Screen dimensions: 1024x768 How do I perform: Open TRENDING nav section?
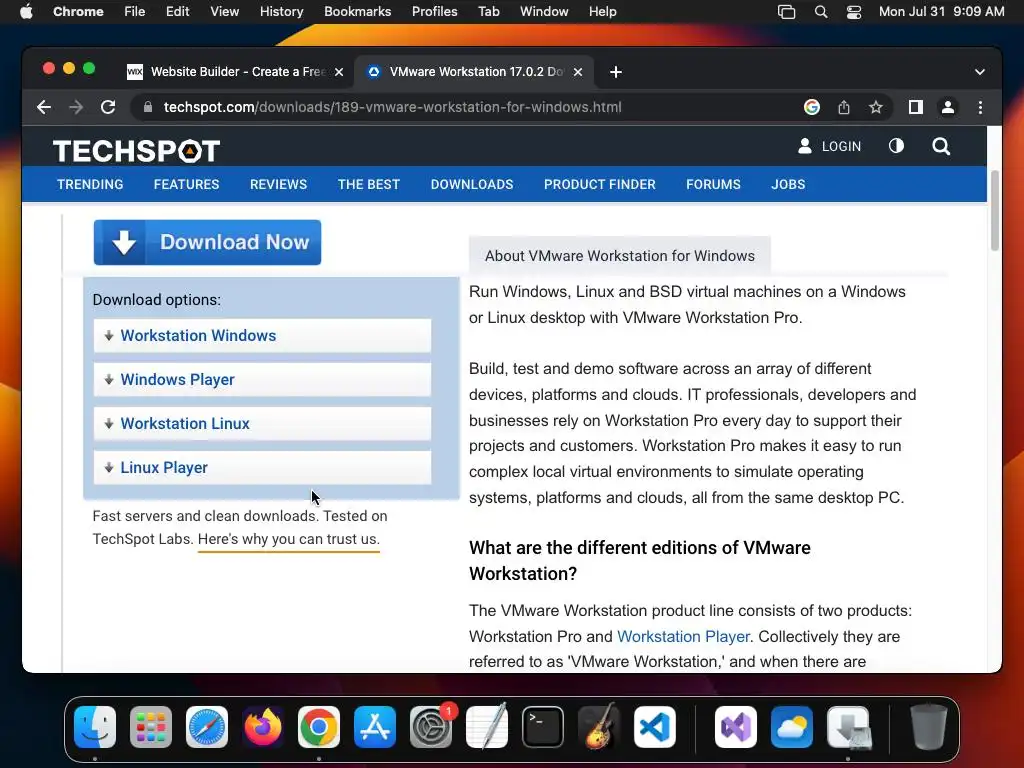90,184
